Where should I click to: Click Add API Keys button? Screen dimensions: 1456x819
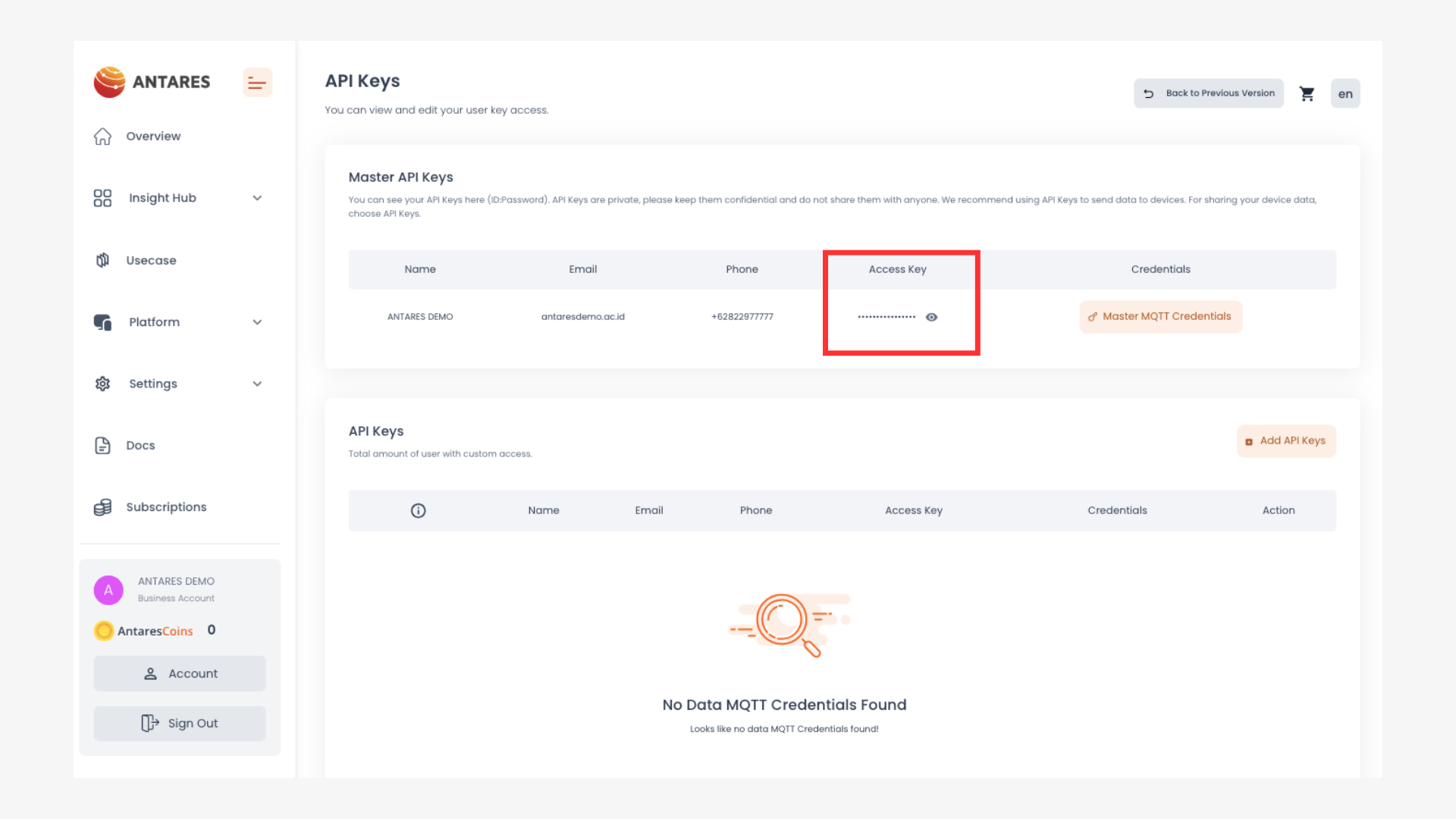click(1286, 441)
